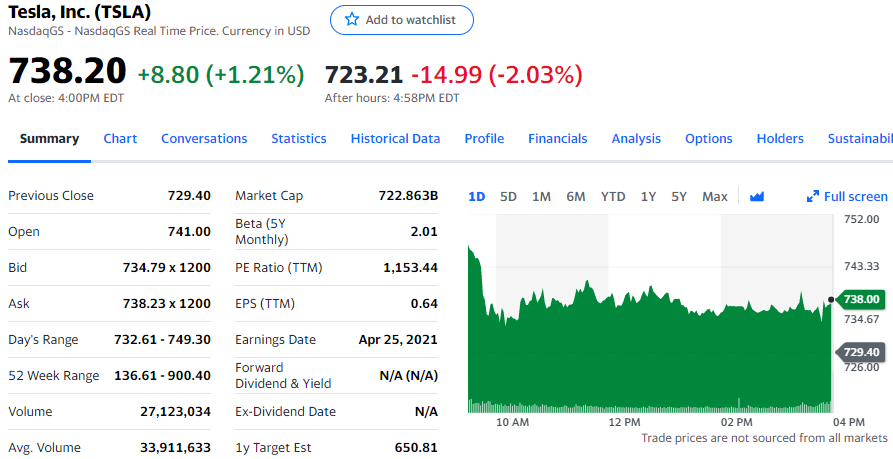
Task: Click the Full screen expand arrows icon
Action: click(x=813, y=196)
